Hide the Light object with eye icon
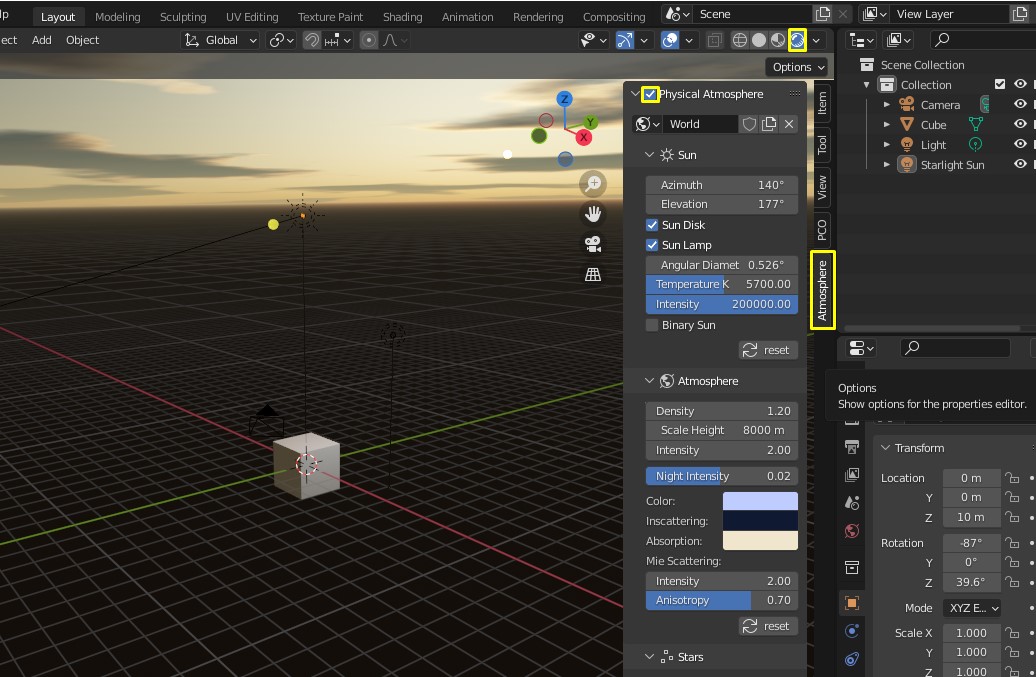Viewport: 1036px width, 677px height. coord(1020,143)
